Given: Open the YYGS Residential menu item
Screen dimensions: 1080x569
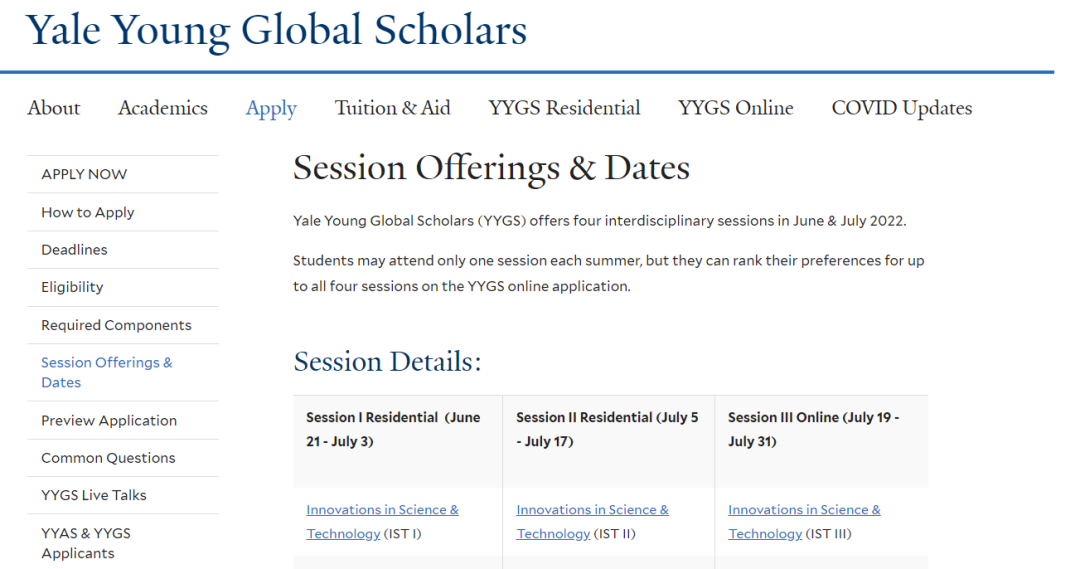Looking at the screenshot, I should click(564, 108).
